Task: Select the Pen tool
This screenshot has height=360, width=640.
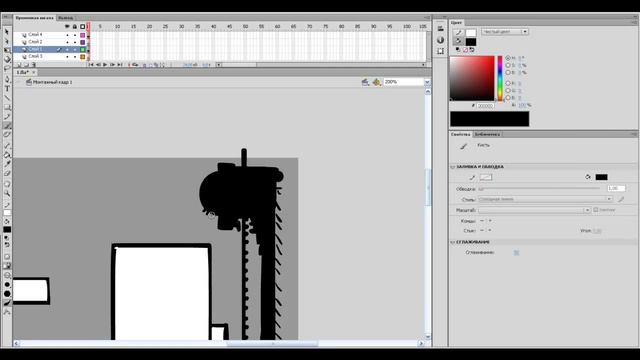Action: (7, 79)
